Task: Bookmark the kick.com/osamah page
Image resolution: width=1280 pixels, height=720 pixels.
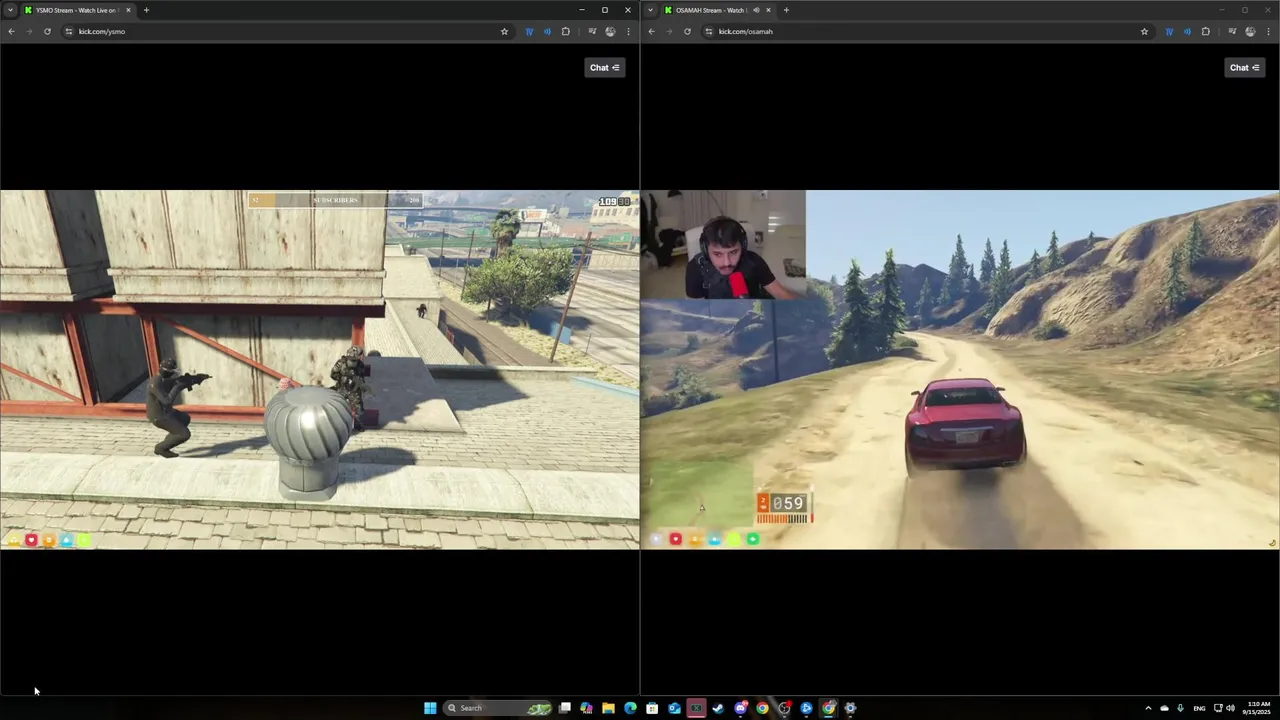Action: (x=1144, y=31)
